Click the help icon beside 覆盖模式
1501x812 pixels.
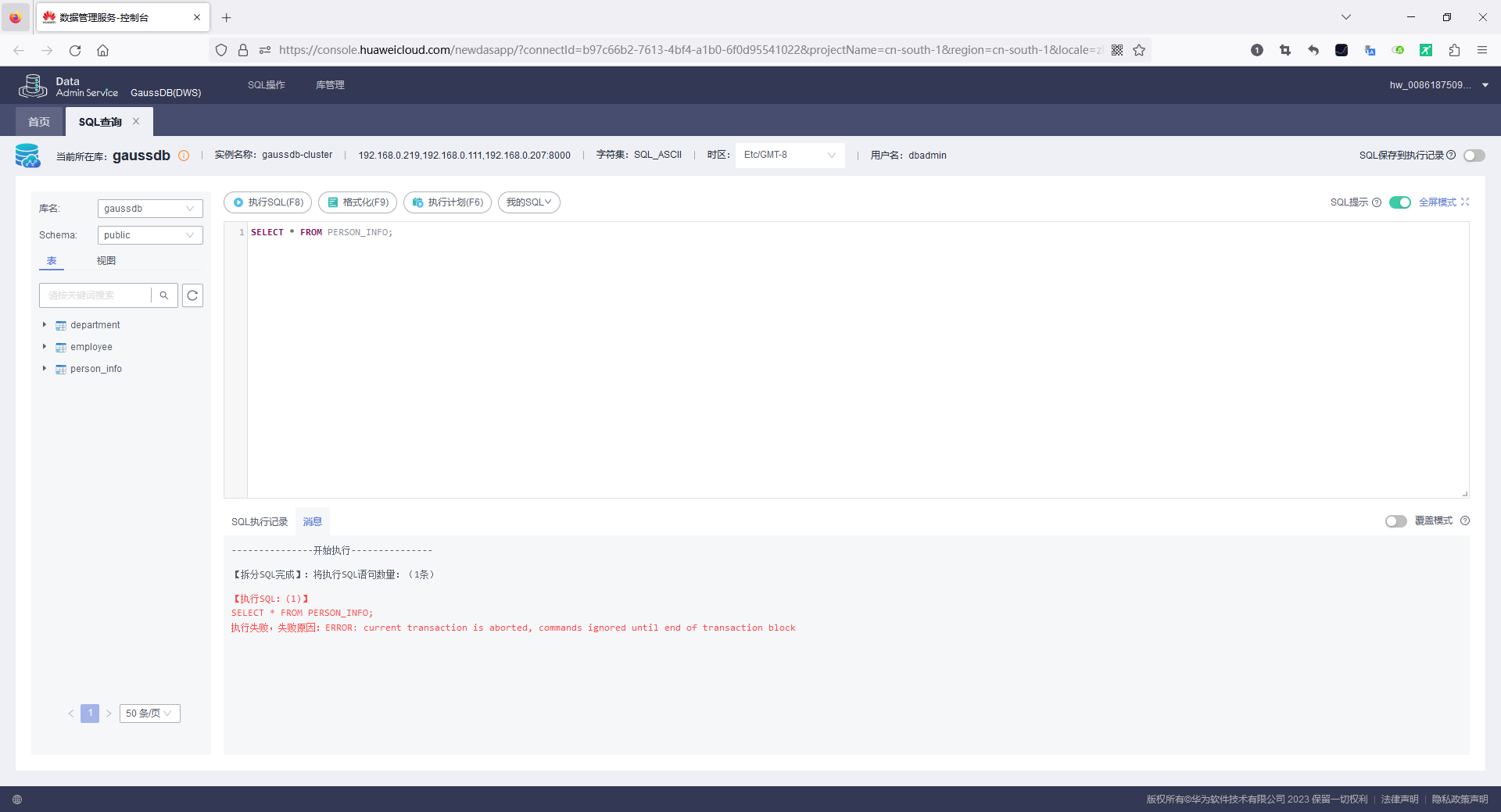coord(1465,520)
